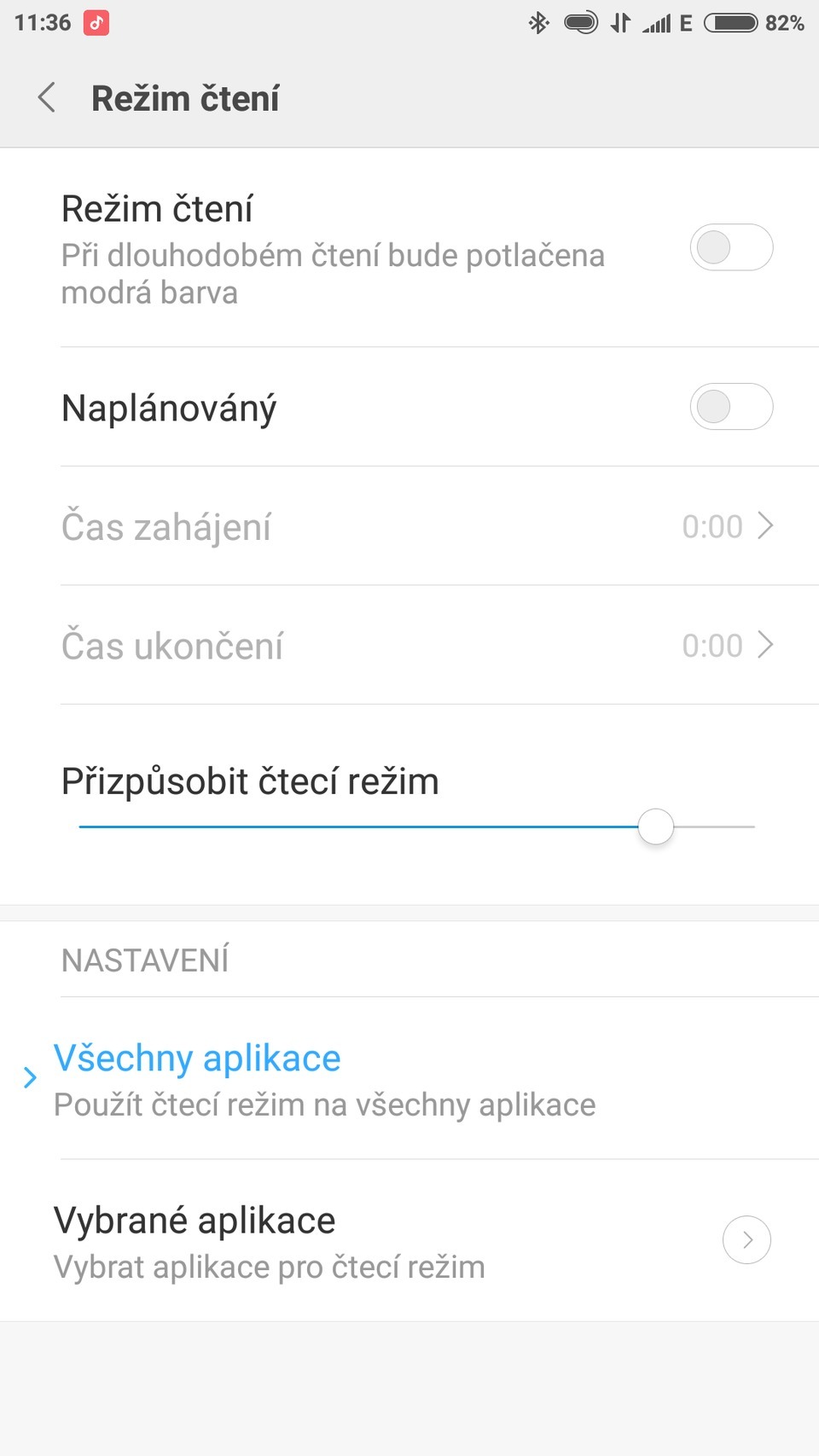Enable the Režim čtení switch
819x1456 pixels.
click(731, 248)
